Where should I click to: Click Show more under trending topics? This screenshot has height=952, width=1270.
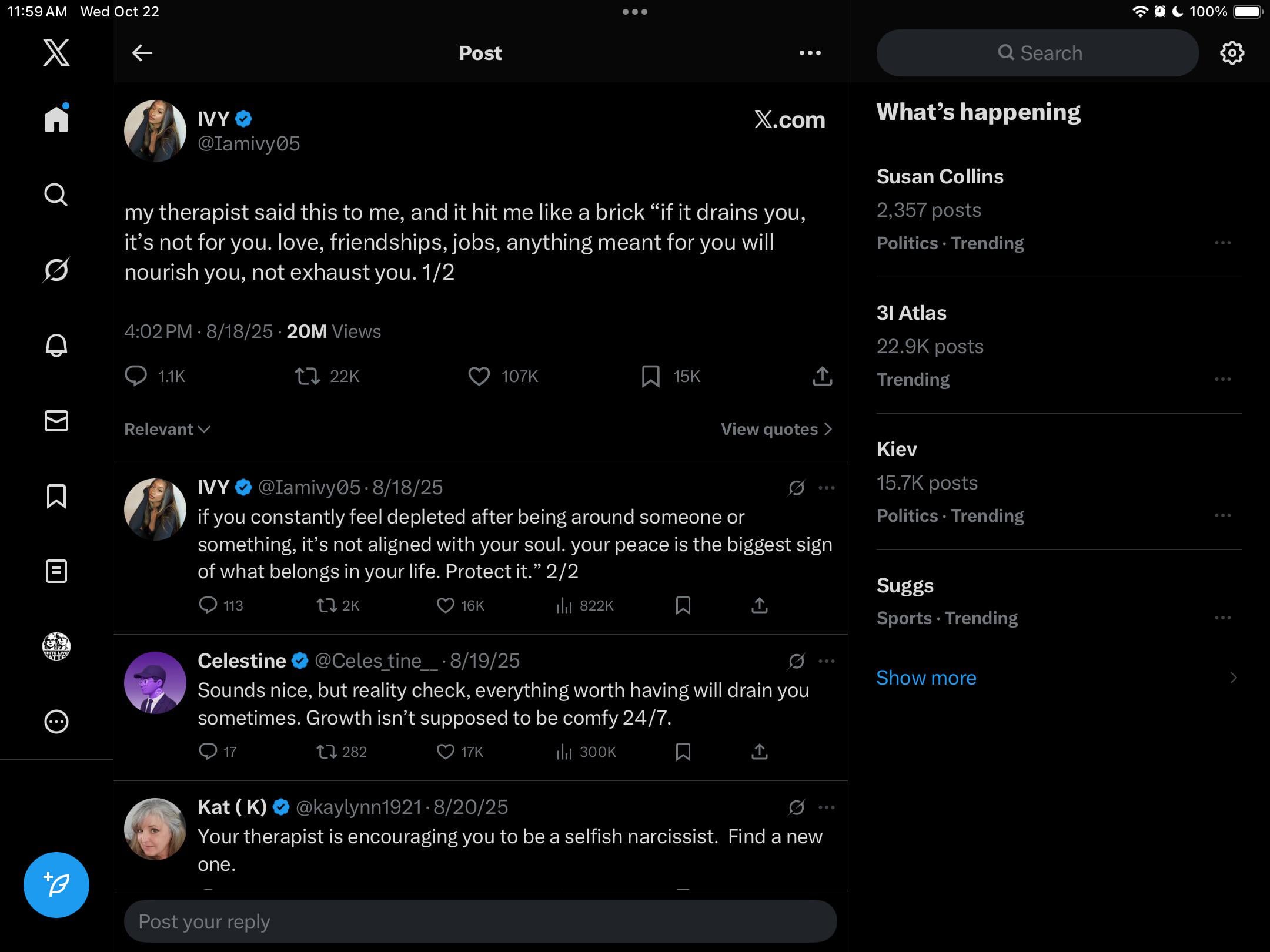coord(926,678)
